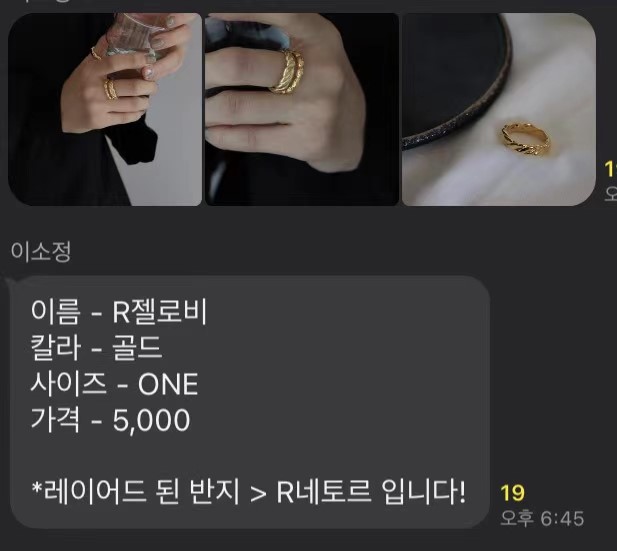Tap the R젤로비 product name text
Screen dimensions: 617x551
160,312
